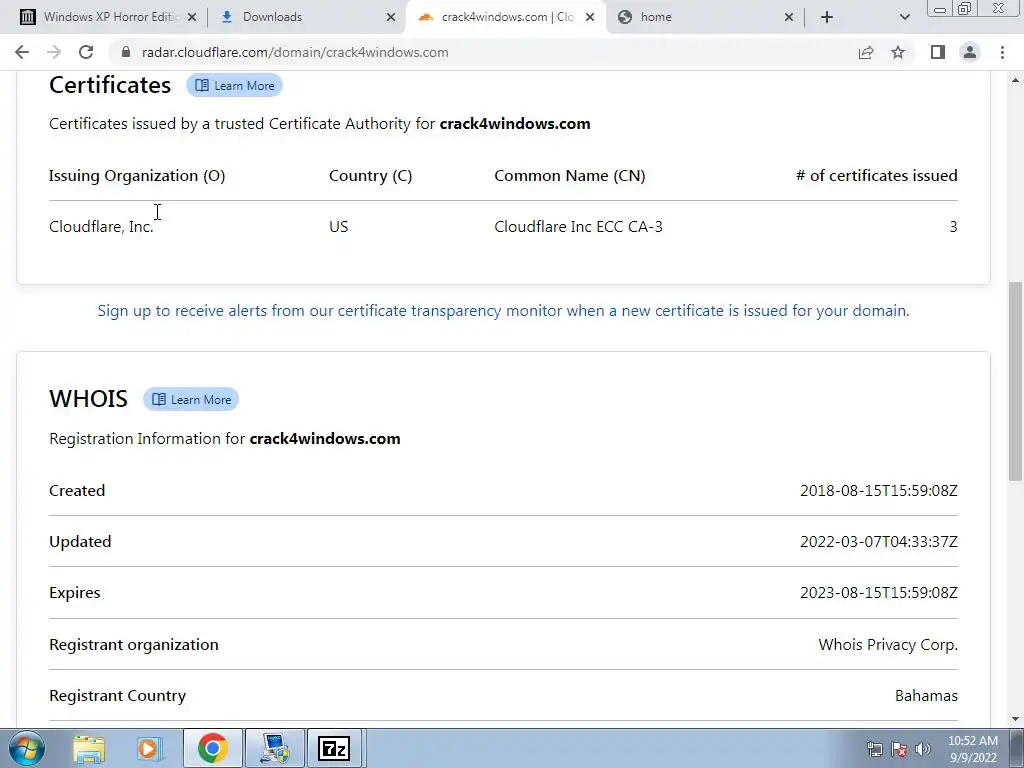Share this page using the share icon

[x=866, y=52]
